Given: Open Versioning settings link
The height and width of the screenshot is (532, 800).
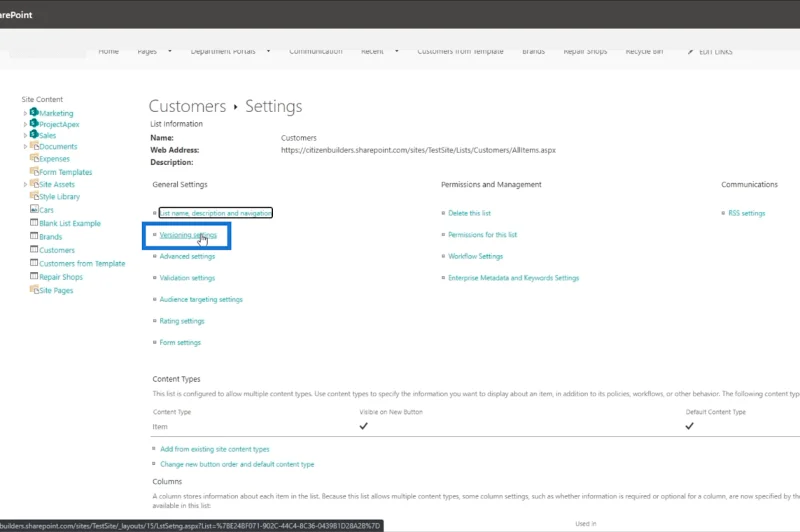Looking at the screenshot, I should 188,235.
